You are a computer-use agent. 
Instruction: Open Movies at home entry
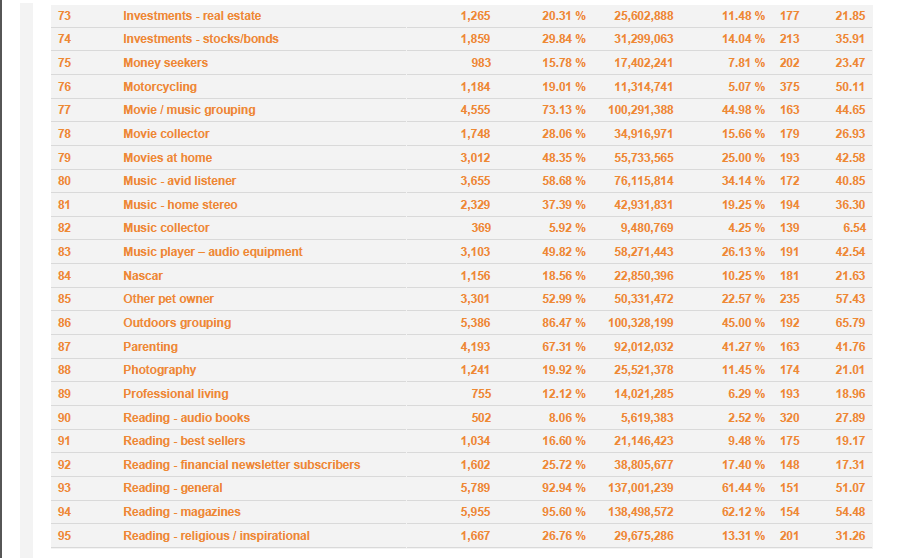tap(167, 157)
